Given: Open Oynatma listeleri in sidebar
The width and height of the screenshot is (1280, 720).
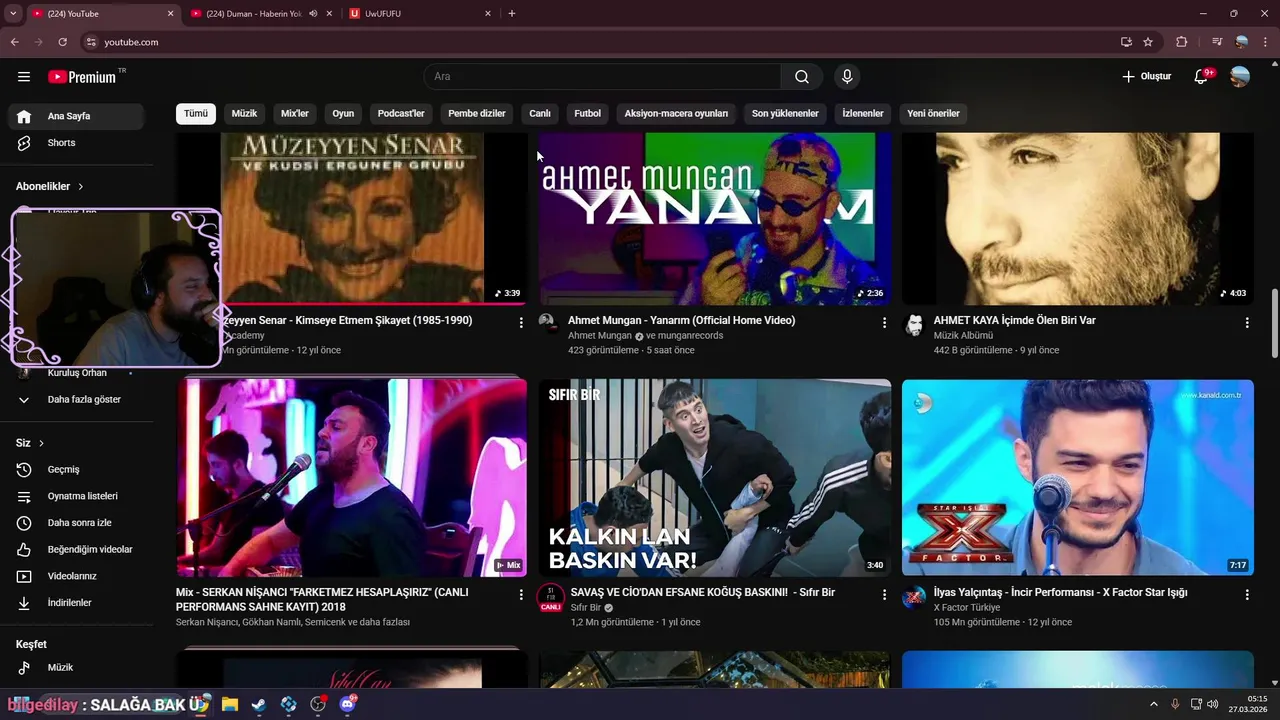Looking at the screenshot, I should tap(76, 496).
